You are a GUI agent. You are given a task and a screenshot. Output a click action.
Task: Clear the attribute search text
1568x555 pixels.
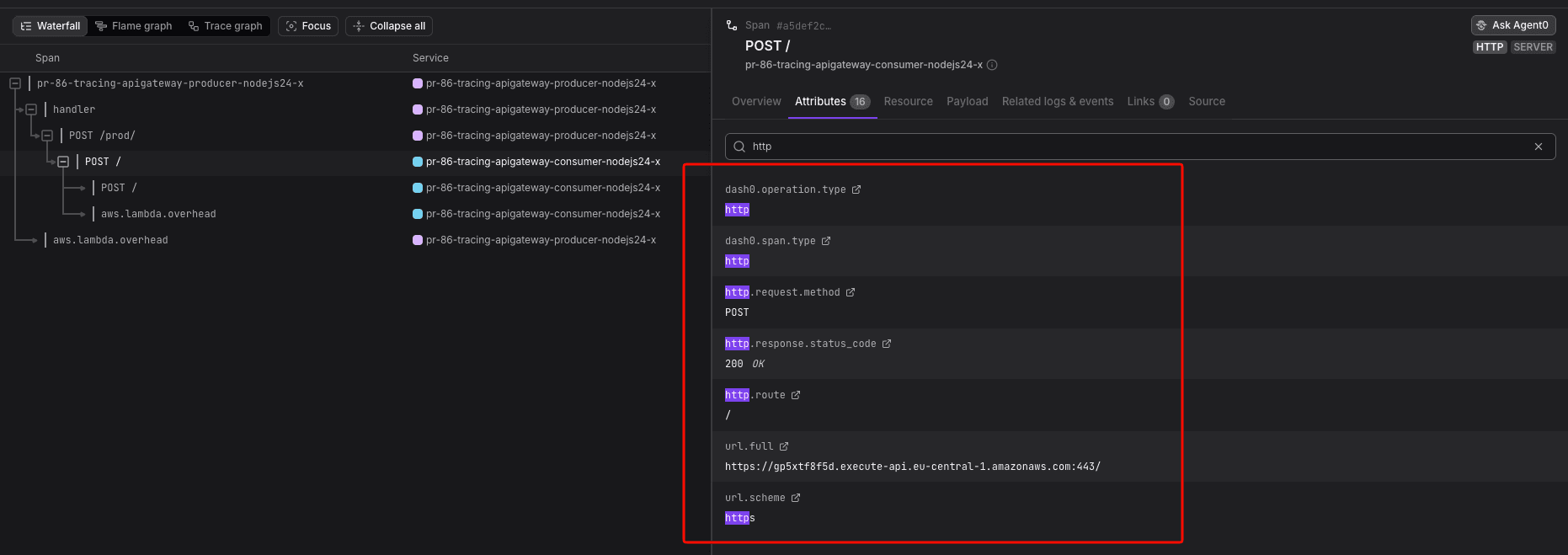pos(1539,147)
